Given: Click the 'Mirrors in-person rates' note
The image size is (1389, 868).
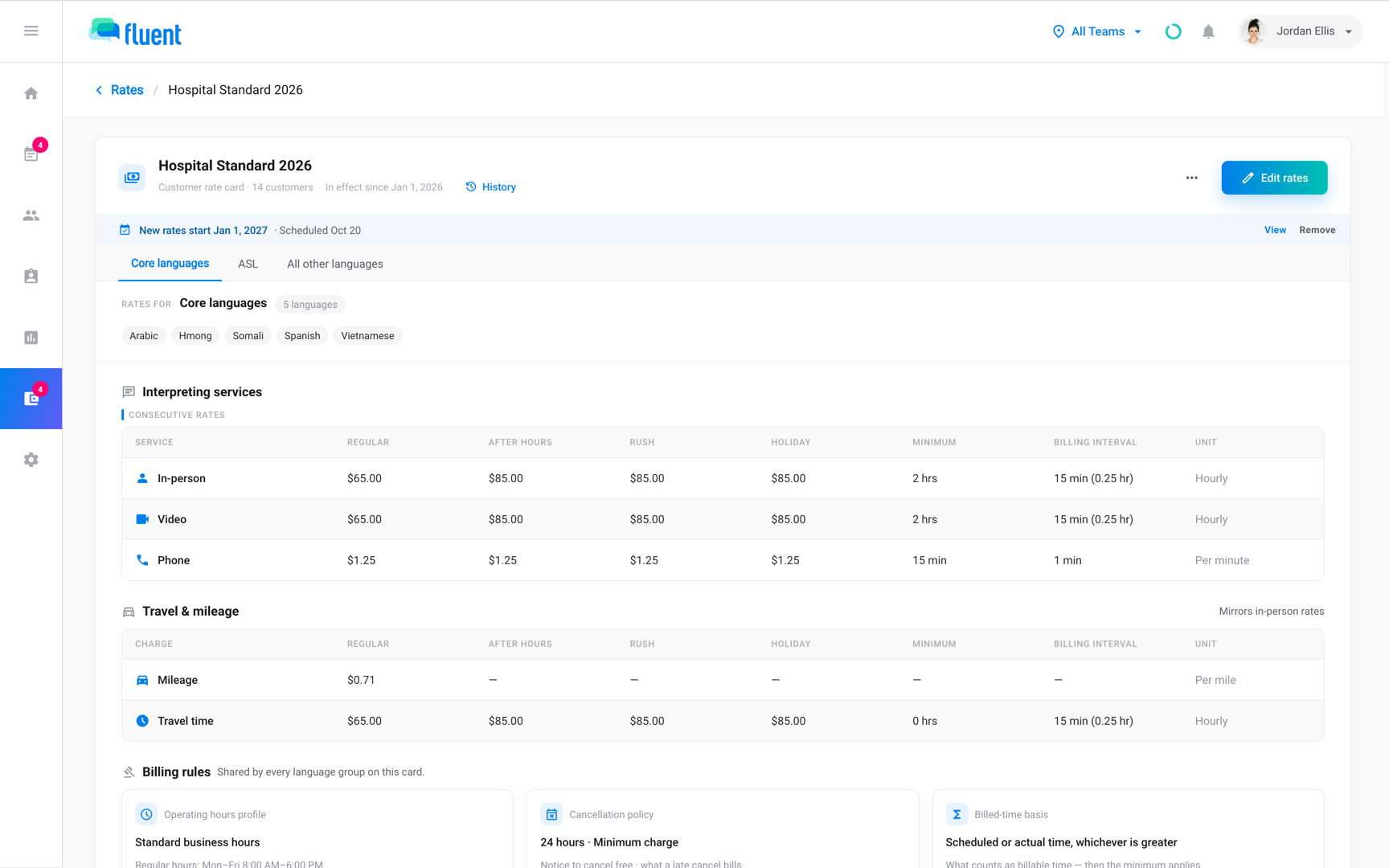Looking at the screenshot, I should 1272,612.
